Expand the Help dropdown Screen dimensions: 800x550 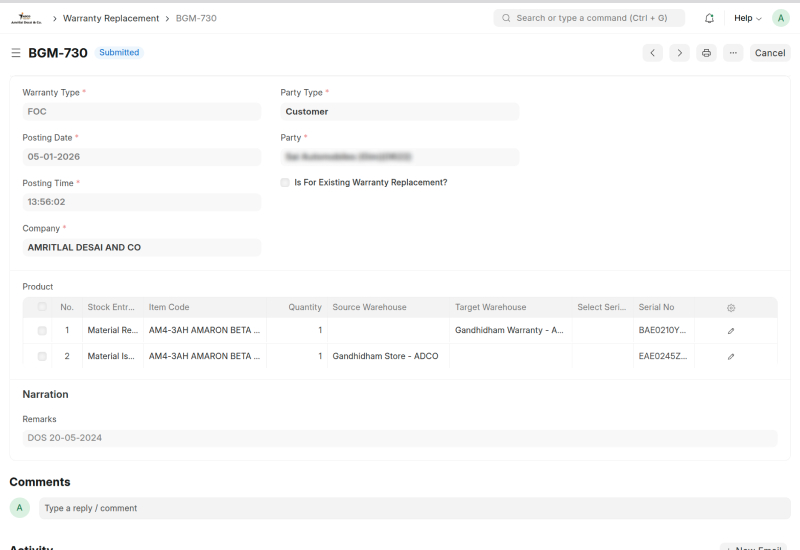(747, 18)
